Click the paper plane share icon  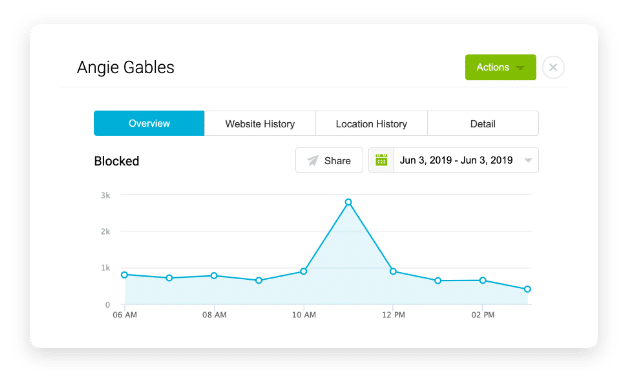313,161
